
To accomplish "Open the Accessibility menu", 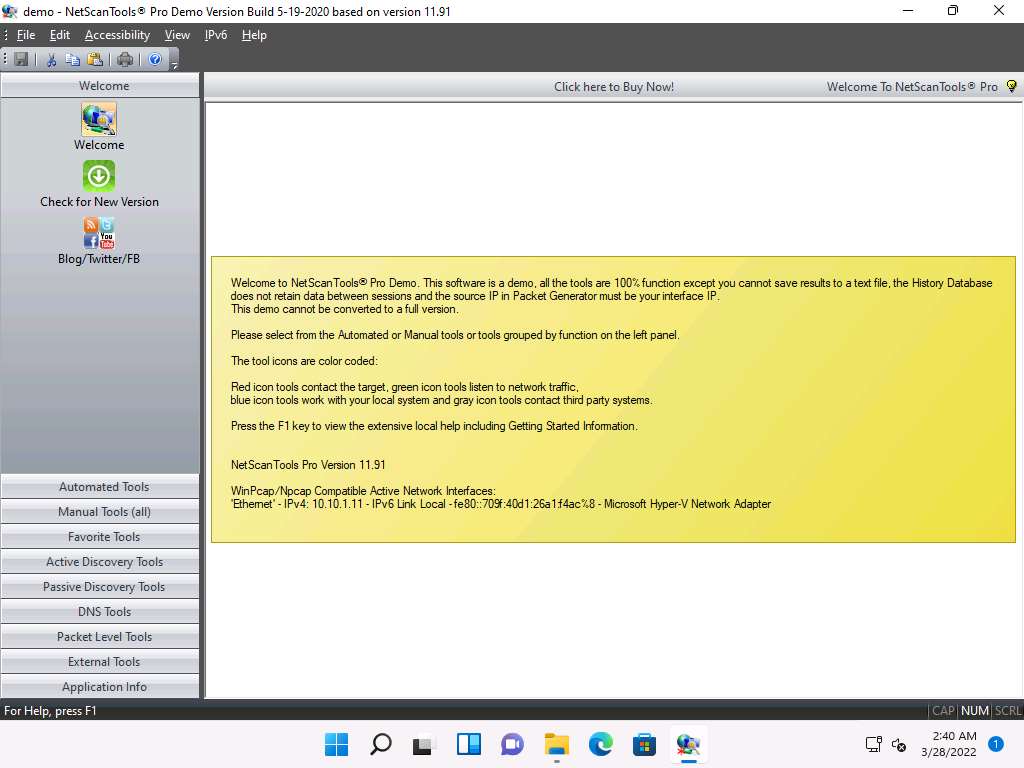I will 117,35.
